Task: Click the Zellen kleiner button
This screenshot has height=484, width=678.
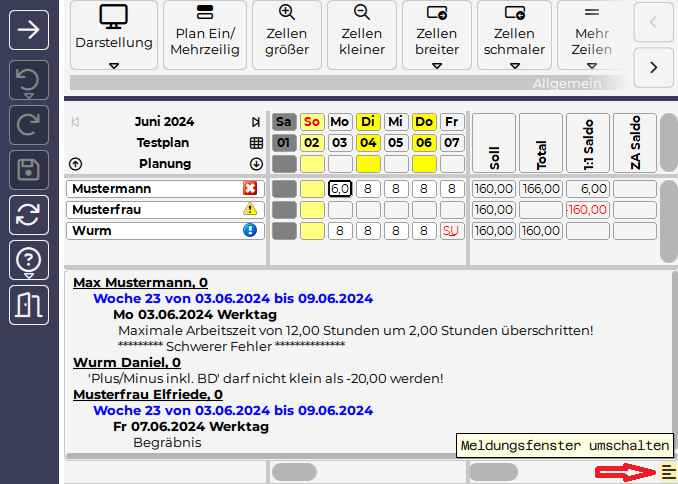Action: [362, 36]
